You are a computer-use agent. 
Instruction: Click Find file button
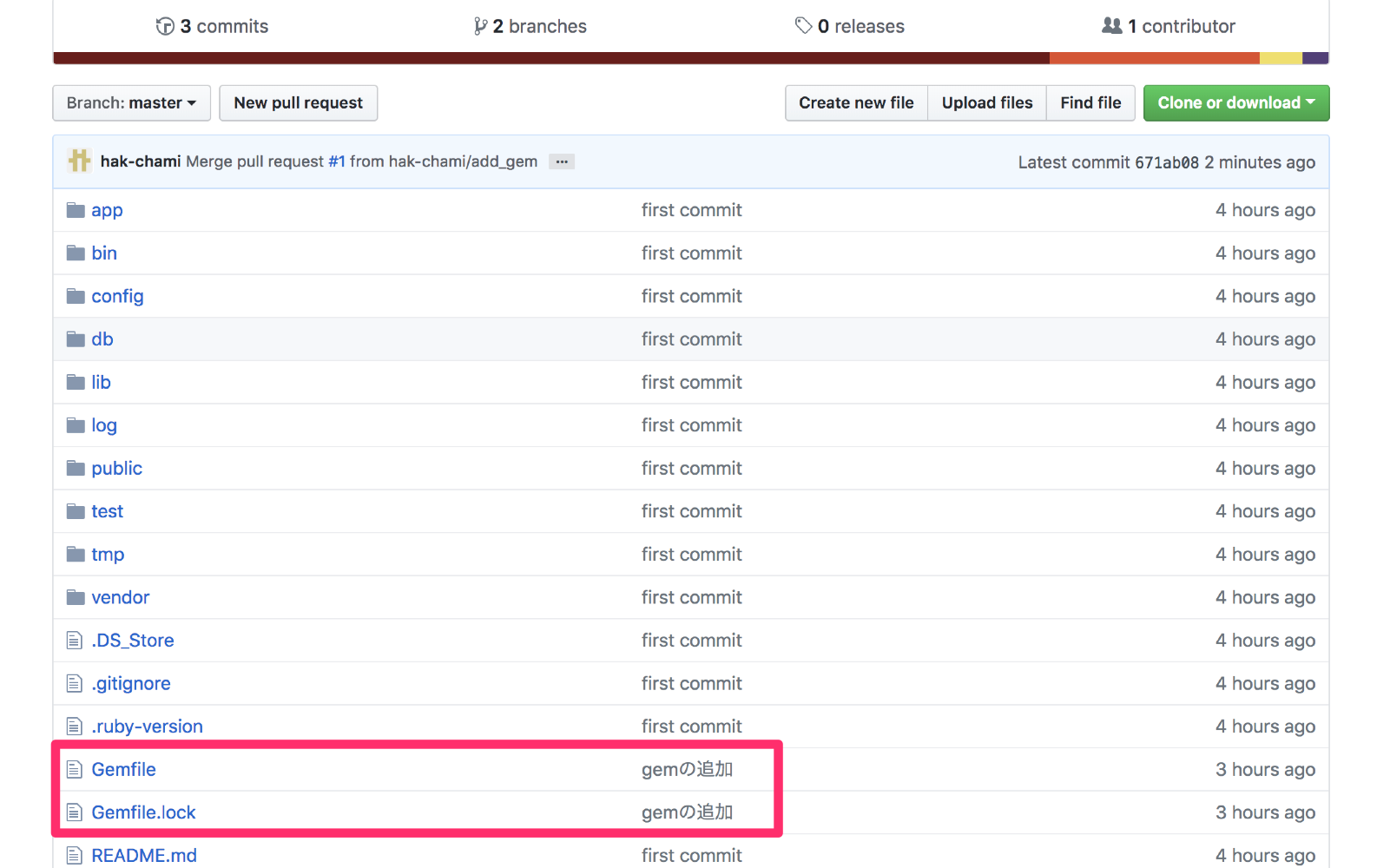tap(1090, 102)
